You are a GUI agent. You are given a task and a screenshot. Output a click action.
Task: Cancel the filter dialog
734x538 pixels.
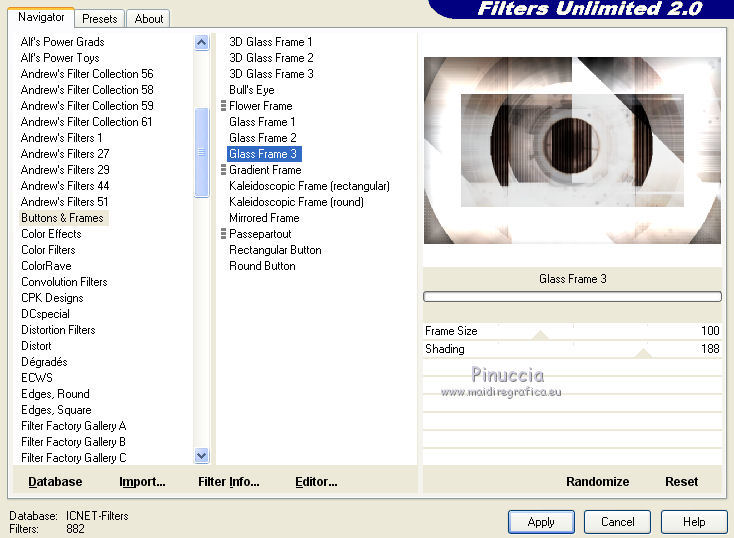pos(617,522)
